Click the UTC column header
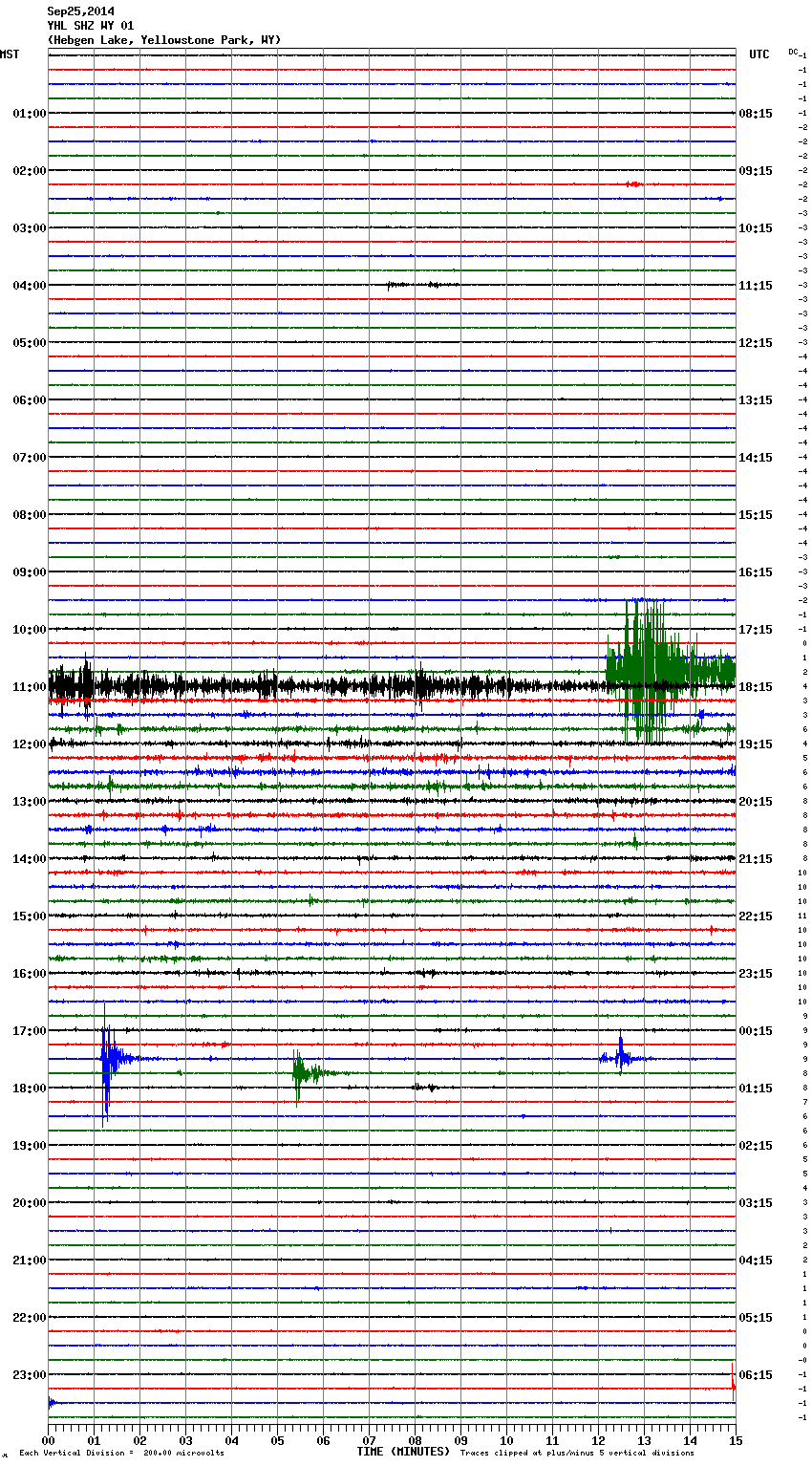 tap(759, 54)
